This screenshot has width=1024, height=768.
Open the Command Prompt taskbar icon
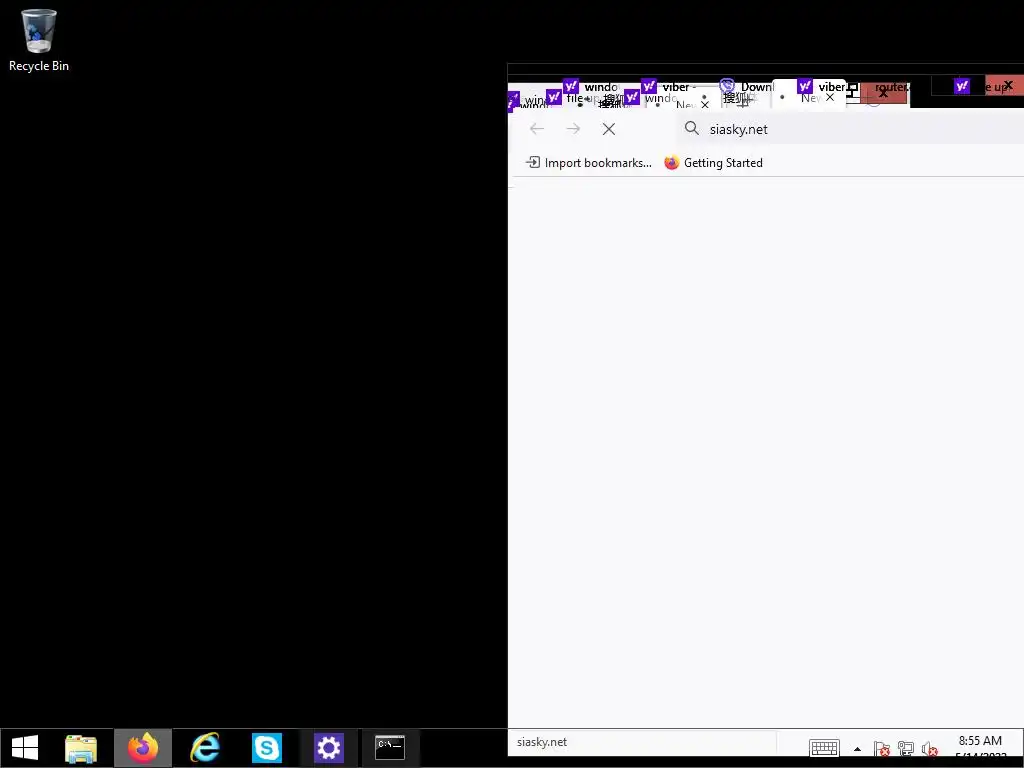tap(390, 748)
